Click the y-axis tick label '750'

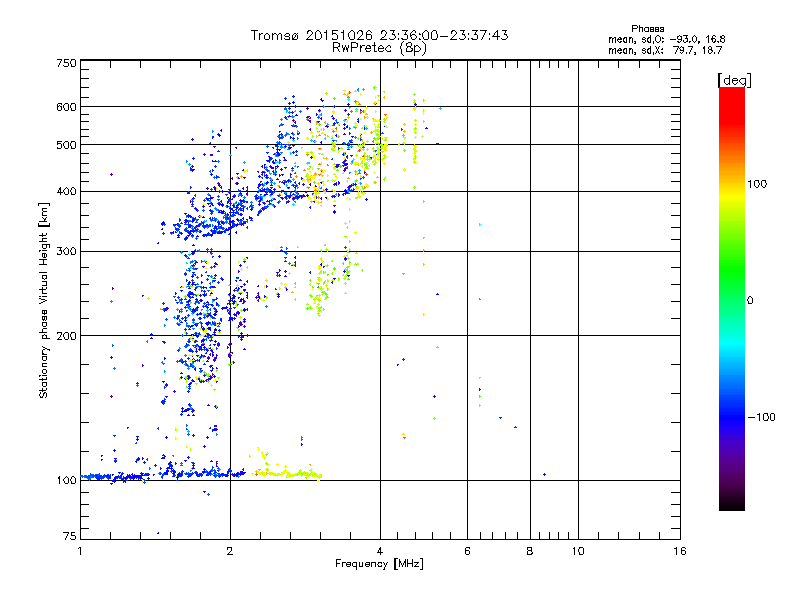pos(67,63)
